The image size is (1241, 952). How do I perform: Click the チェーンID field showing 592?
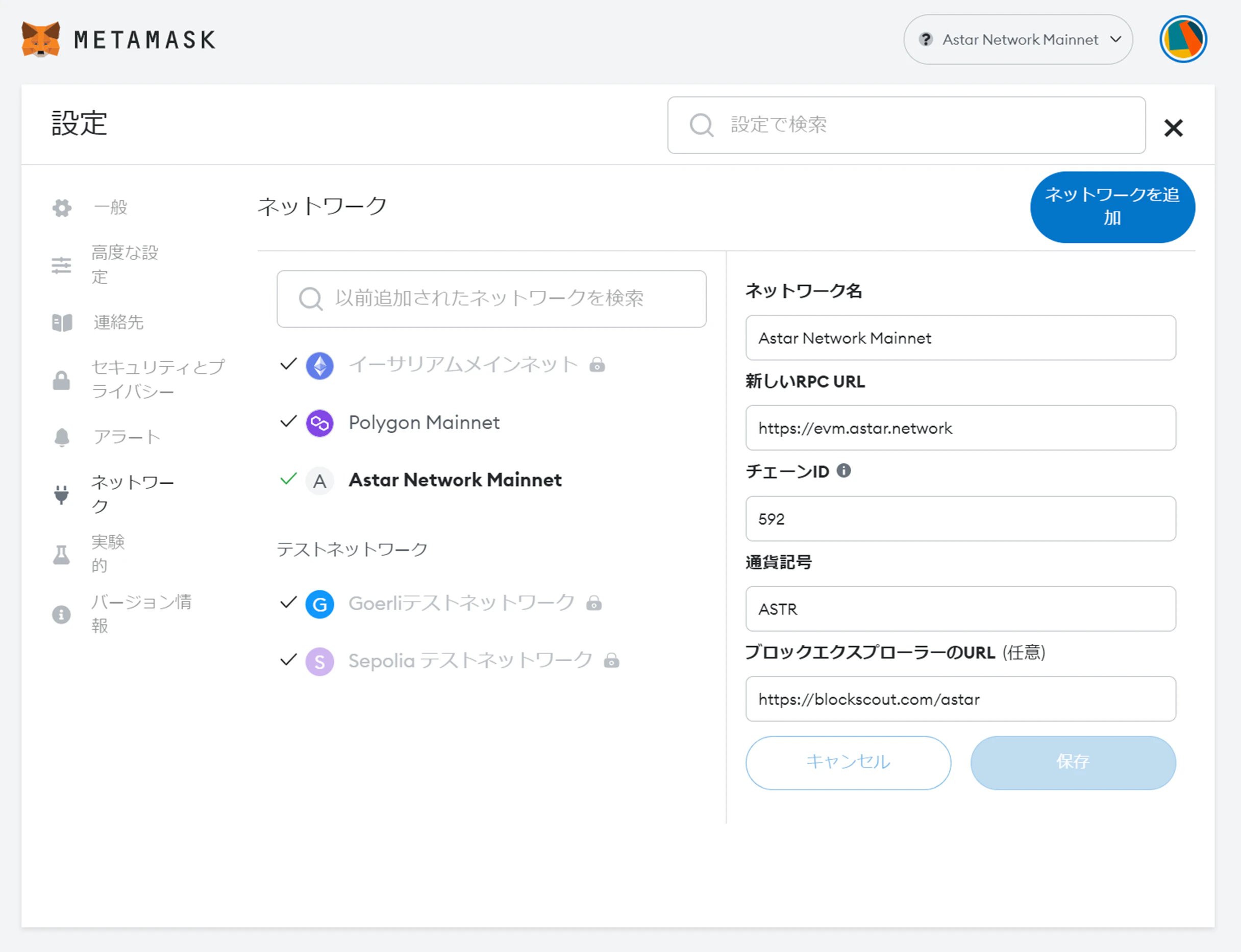click(960, 518)
